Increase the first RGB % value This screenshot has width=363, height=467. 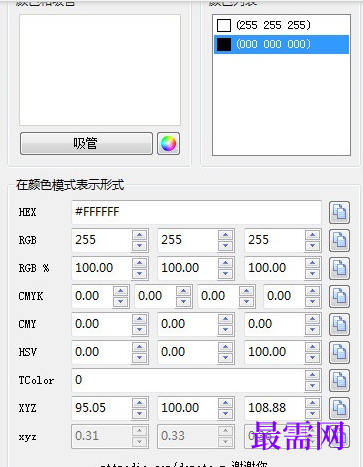pyautogui.click(x=139, y=263)
